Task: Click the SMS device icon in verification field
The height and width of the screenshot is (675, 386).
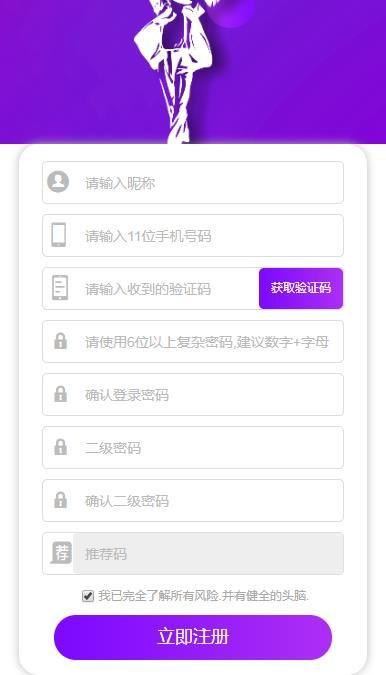Action: 60,288
